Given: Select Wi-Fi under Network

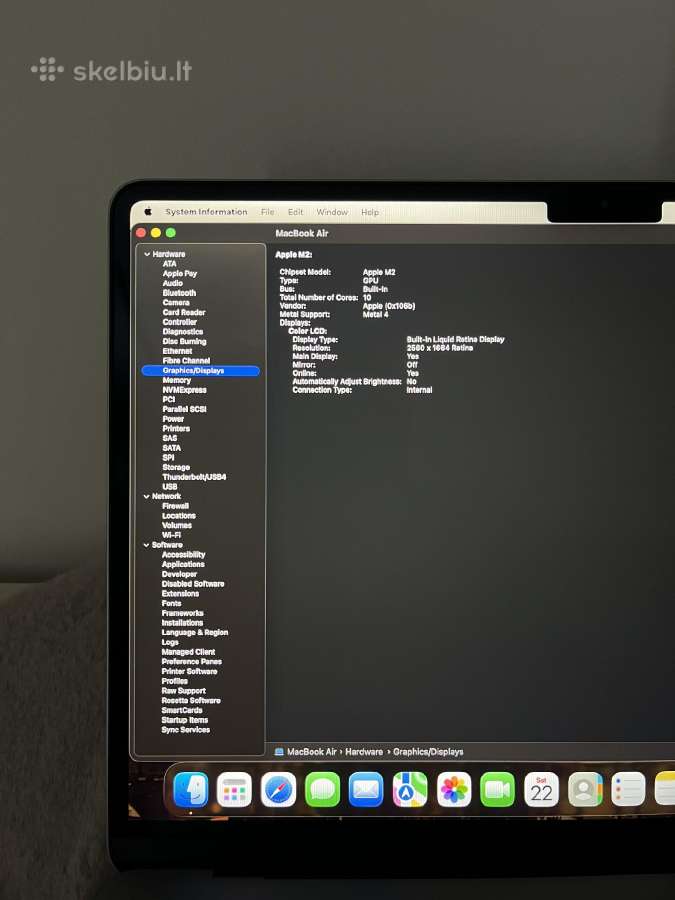Looking at the screenshot, I should click(171, 535).
